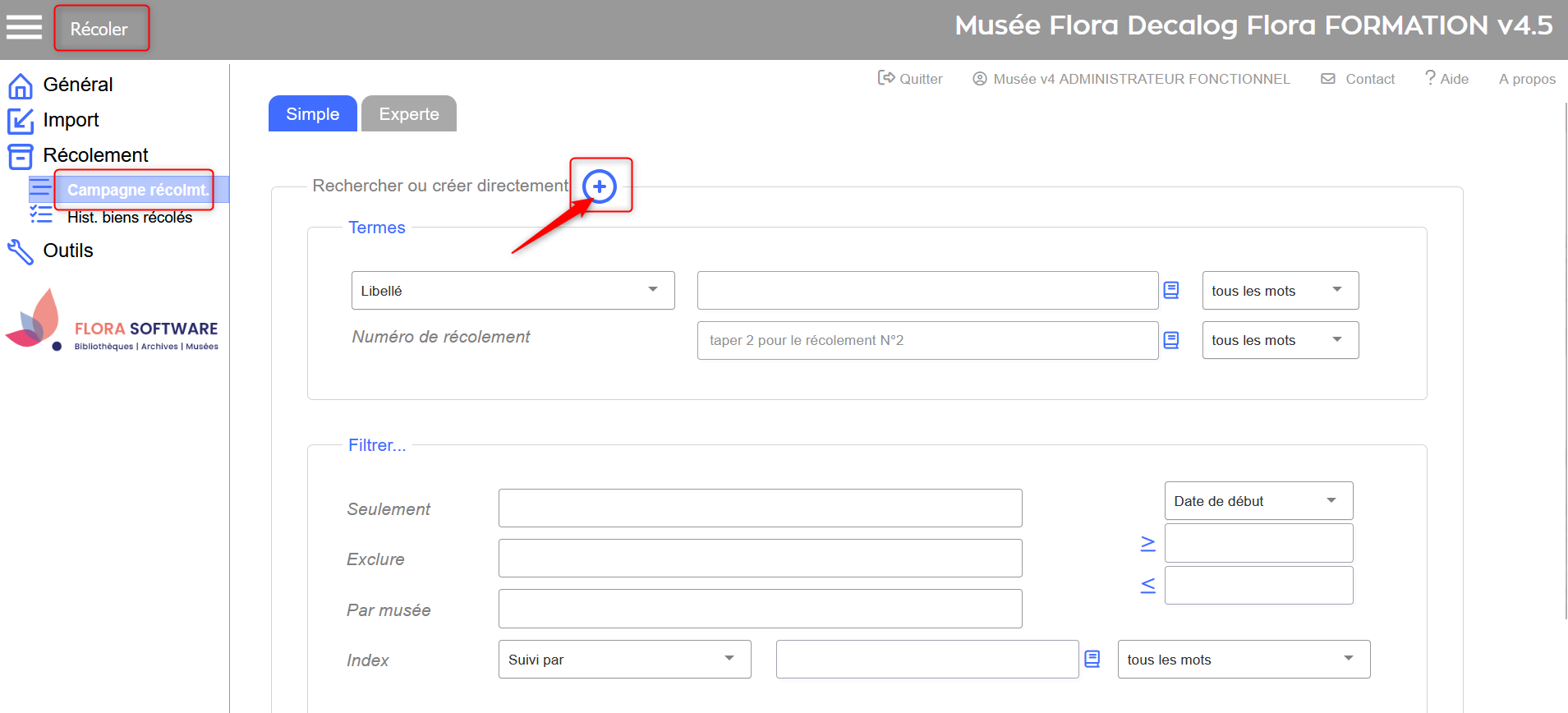The height and width of the screenshot is (713, 1568).
Task: Switch to the Experte tab
Action: [408, 114]
